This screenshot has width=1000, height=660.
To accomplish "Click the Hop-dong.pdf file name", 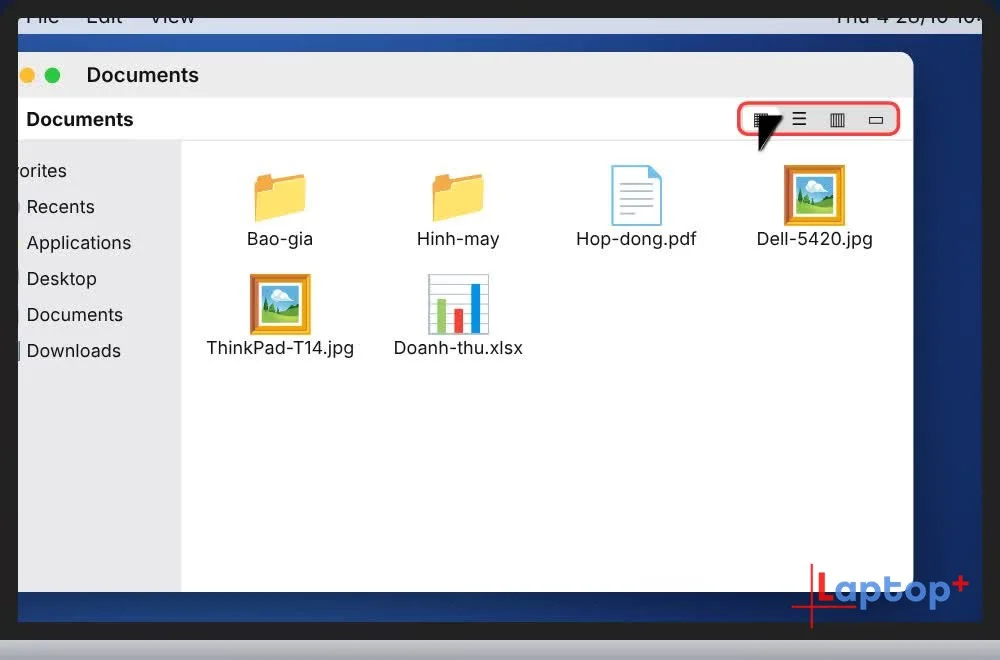I will point(636,239).
